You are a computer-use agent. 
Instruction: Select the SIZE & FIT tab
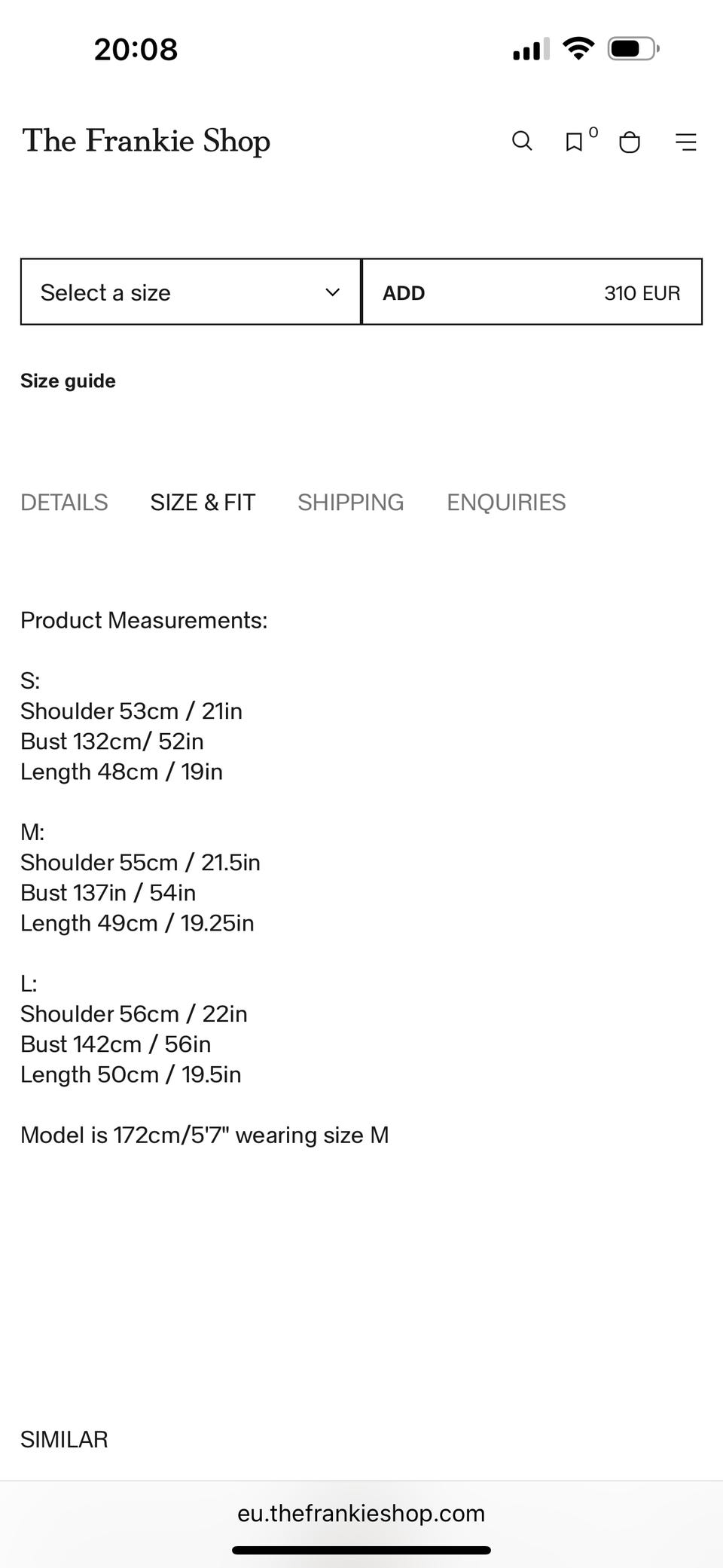coord(203,503)
